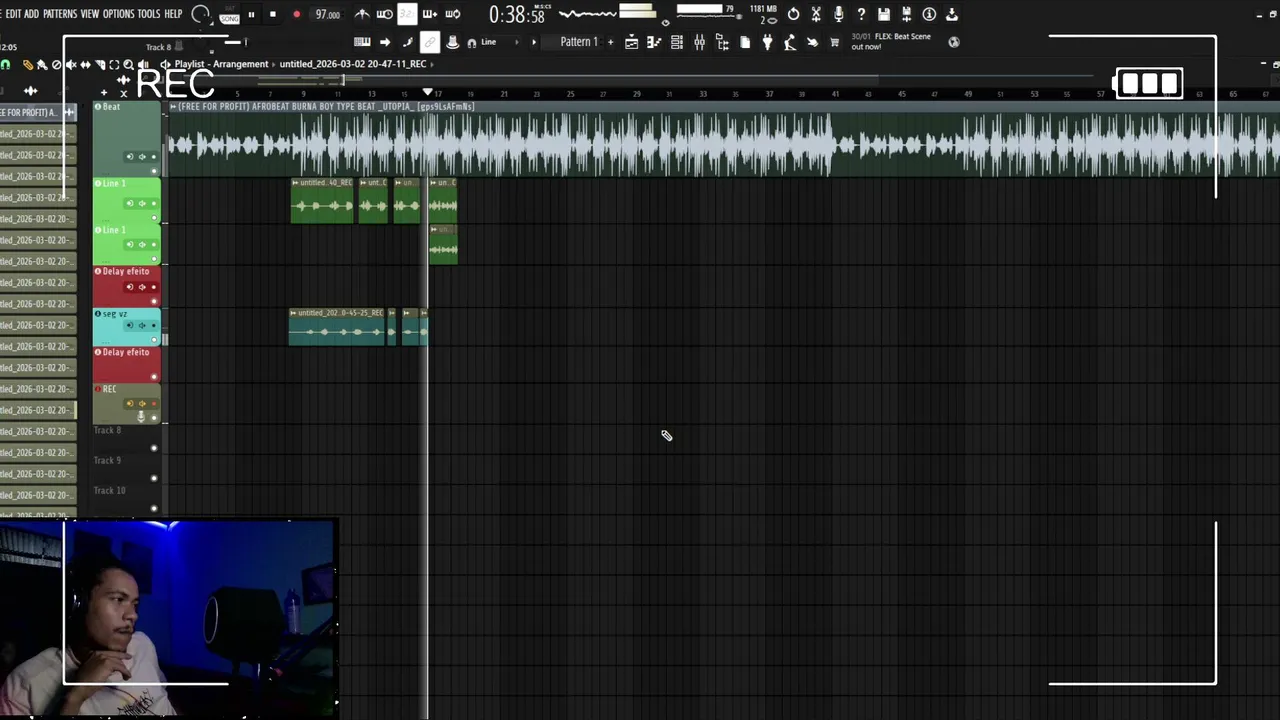The width and height of the screenshot is (1280, 720).
Task: Click the 0:38:58 time display
Action: (517, 15)
